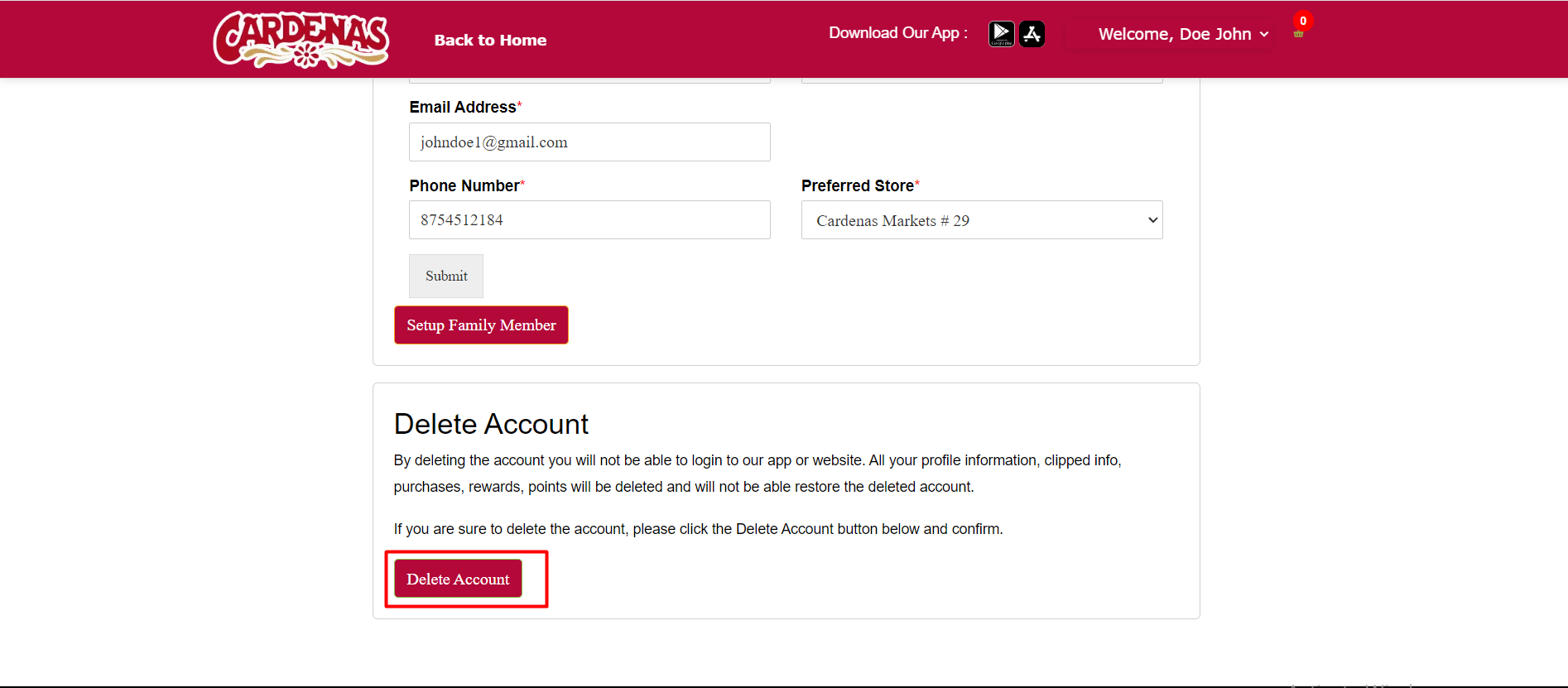Image resolution: width=1568 pixels, height=688 pixels.
Task: Click the Phone Number label
Action: click(x=467, y=185)
